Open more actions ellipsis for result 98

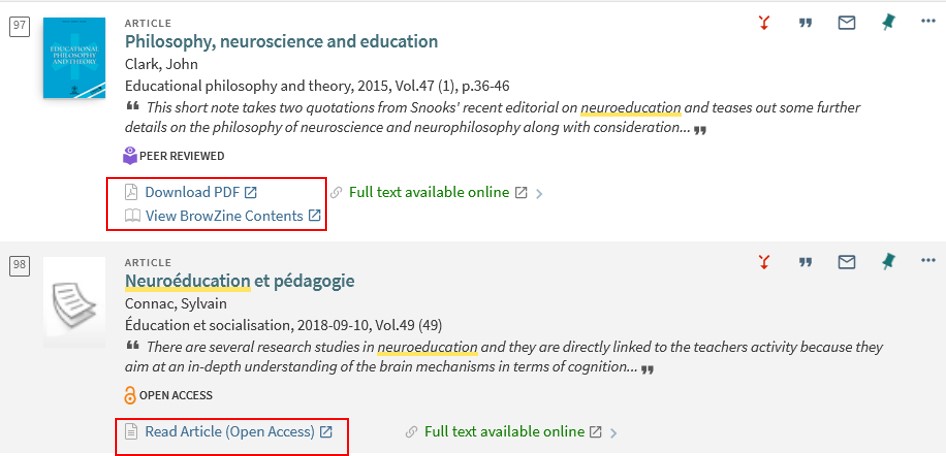click(928, 260)
